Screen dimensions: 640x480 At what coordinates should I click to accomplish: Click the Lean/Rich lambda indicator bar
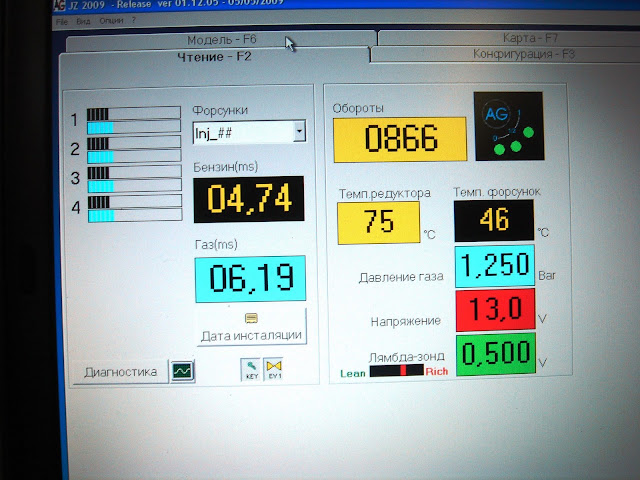coord(397,370)
